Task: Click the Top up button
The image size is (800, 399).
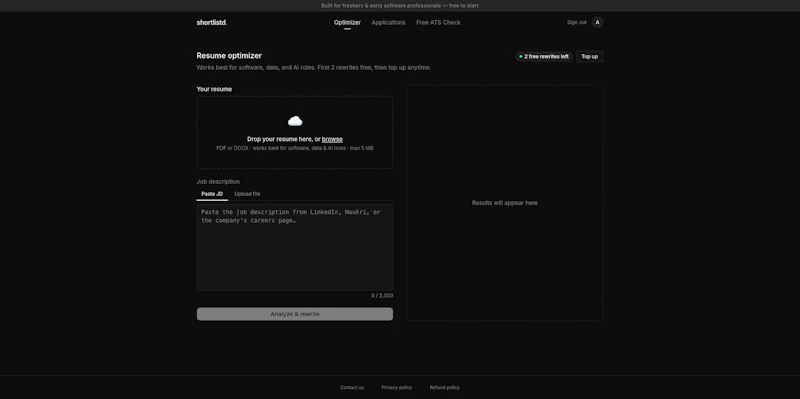Action: click(x=589, y=57)
